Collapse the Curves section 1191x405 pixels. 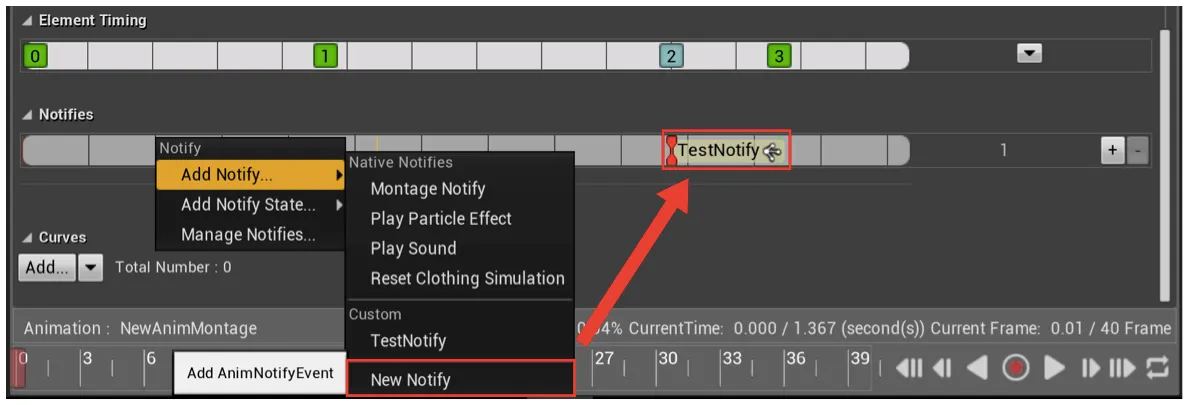tap(27, 238)
